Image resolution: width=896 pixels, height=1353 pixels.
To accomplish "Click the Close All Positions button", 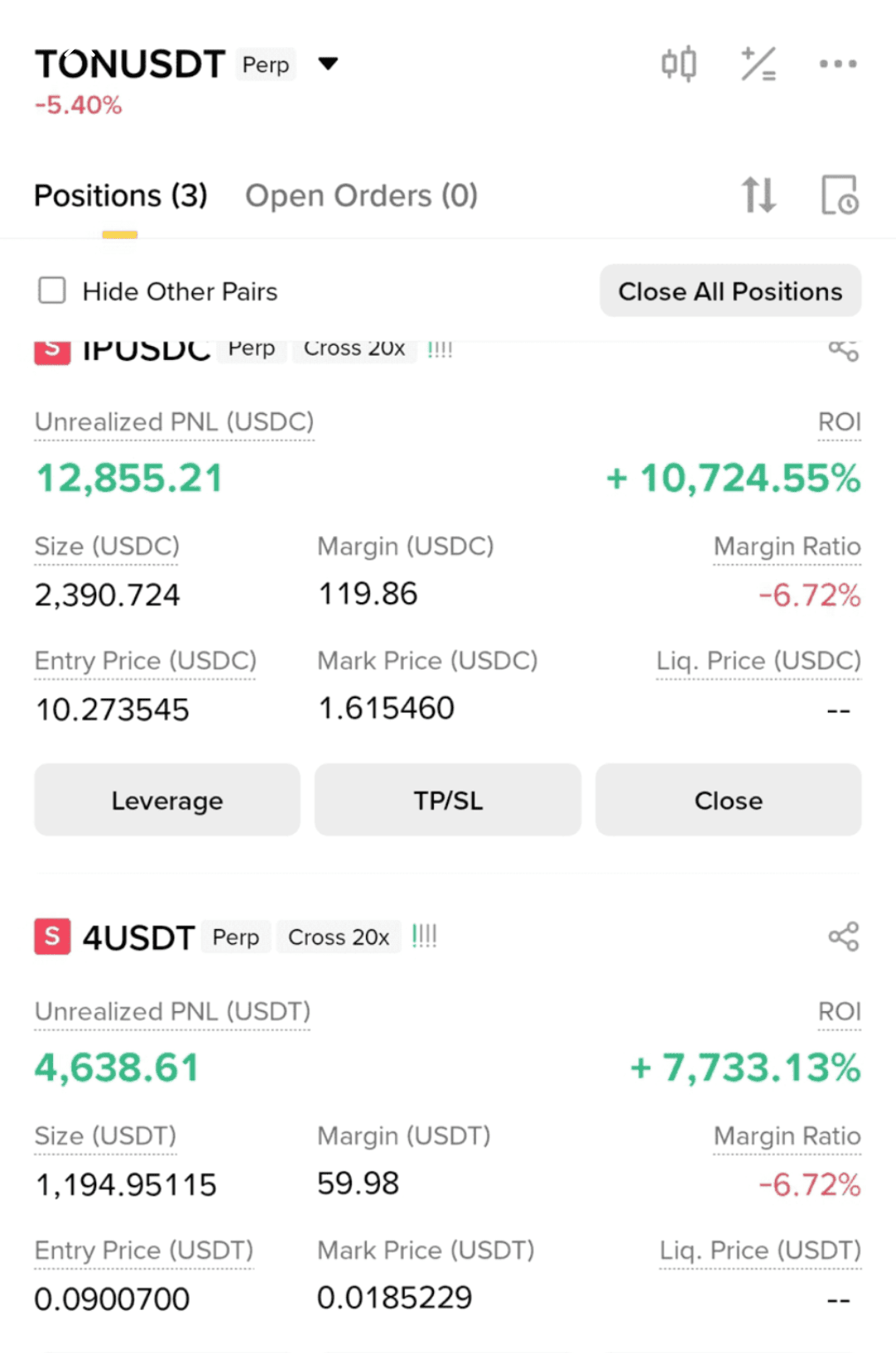I will (730, 291).
